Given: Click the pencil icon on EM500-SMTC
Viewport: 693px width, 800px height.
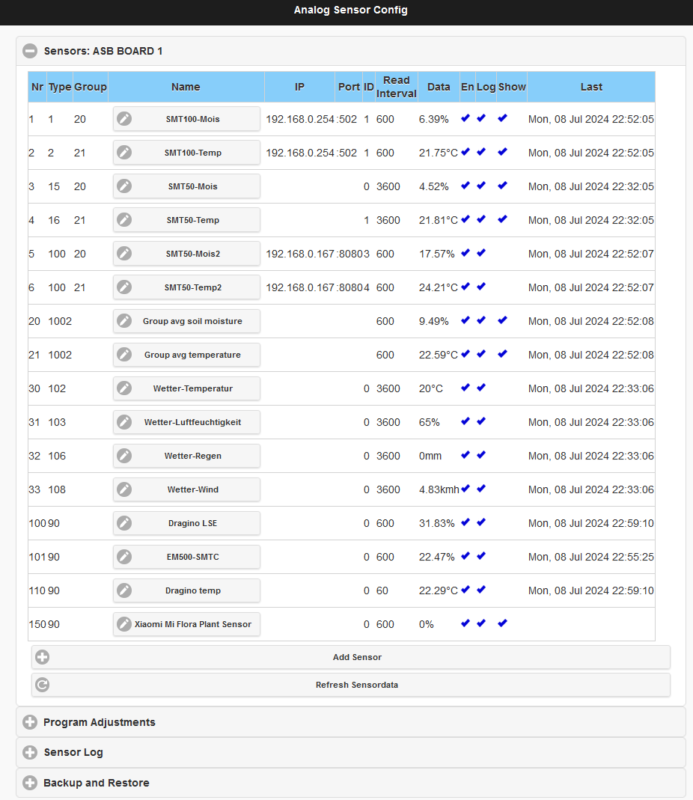Looking at the screenshot, I should pos(124,557).
